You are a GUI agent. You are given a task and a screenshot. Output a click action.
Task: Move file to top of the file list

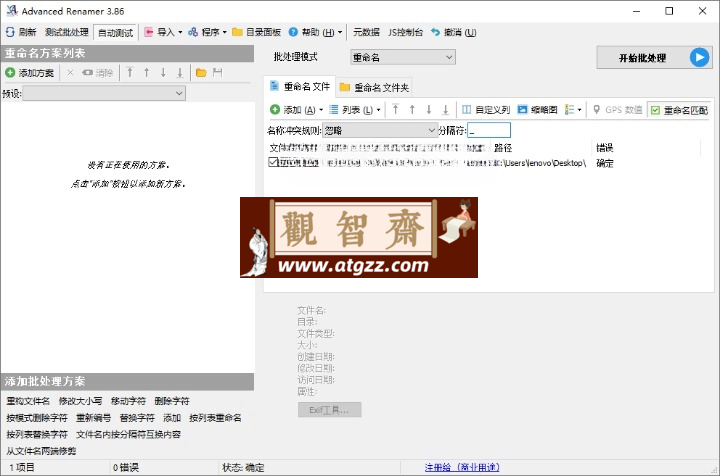coord(395,109)
